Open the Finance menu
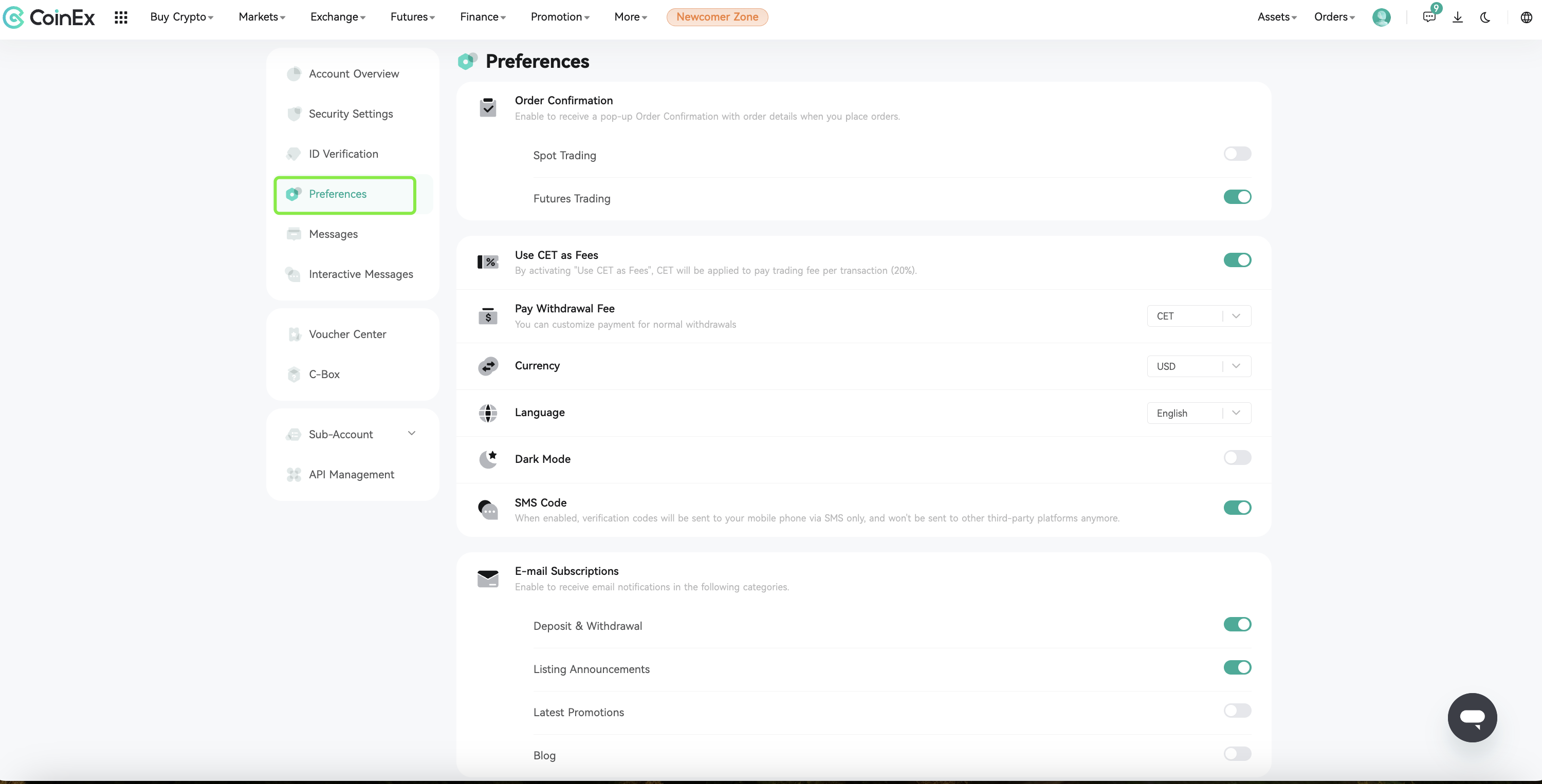This screenshot has width=1542, height=784. coord(483,17)
